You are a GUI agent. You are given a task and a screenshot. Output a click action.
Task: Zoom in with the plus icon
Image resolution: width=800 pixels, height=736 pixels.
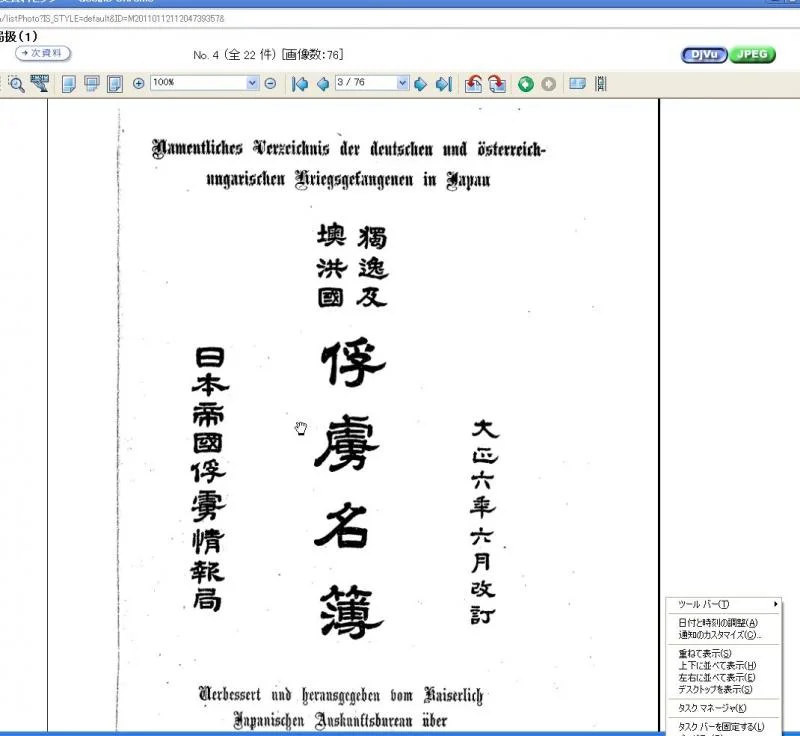(138, 83)
